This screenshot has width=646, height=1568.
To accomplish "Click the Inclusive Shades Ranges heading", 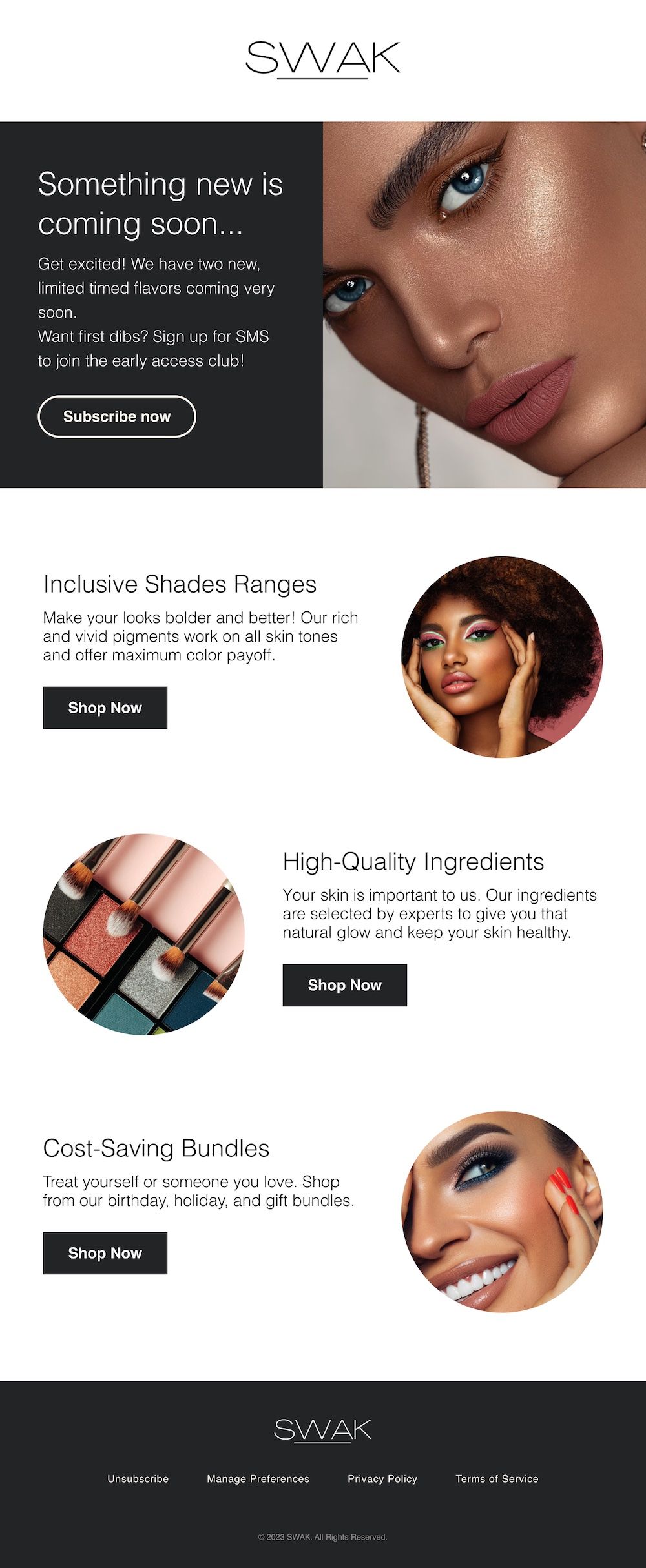I will pyautogui.click(x=180, y=584).
